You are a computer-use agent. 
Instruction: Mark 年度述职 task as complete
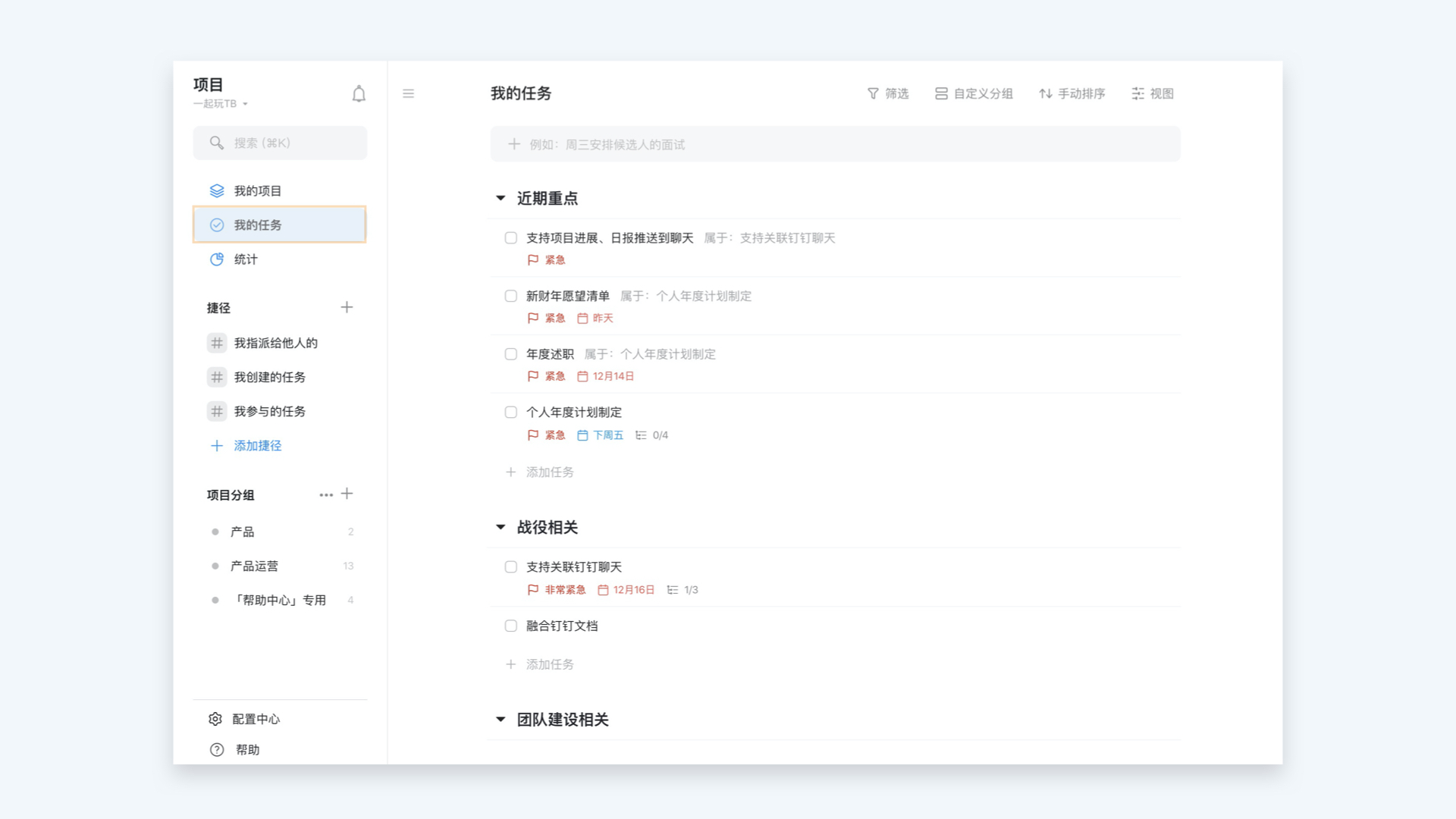coord(511,354)
